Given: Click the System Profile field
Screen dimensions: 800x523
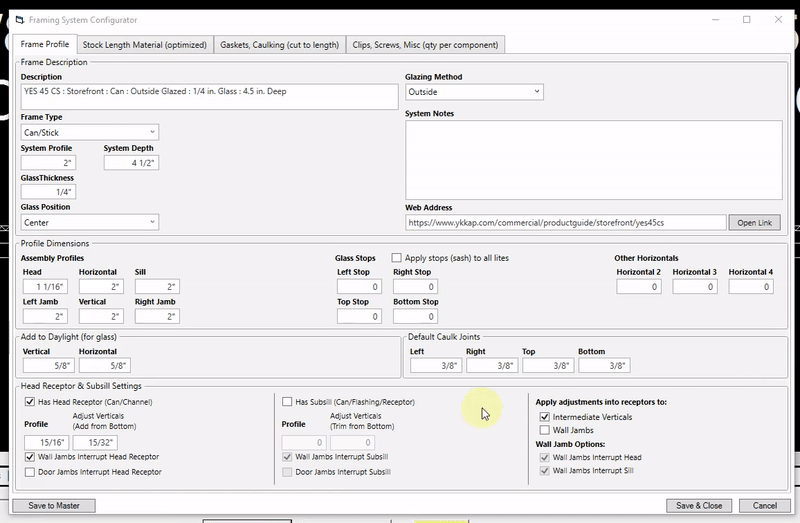Looking at the screenshot, I should [x=48, y=163].
